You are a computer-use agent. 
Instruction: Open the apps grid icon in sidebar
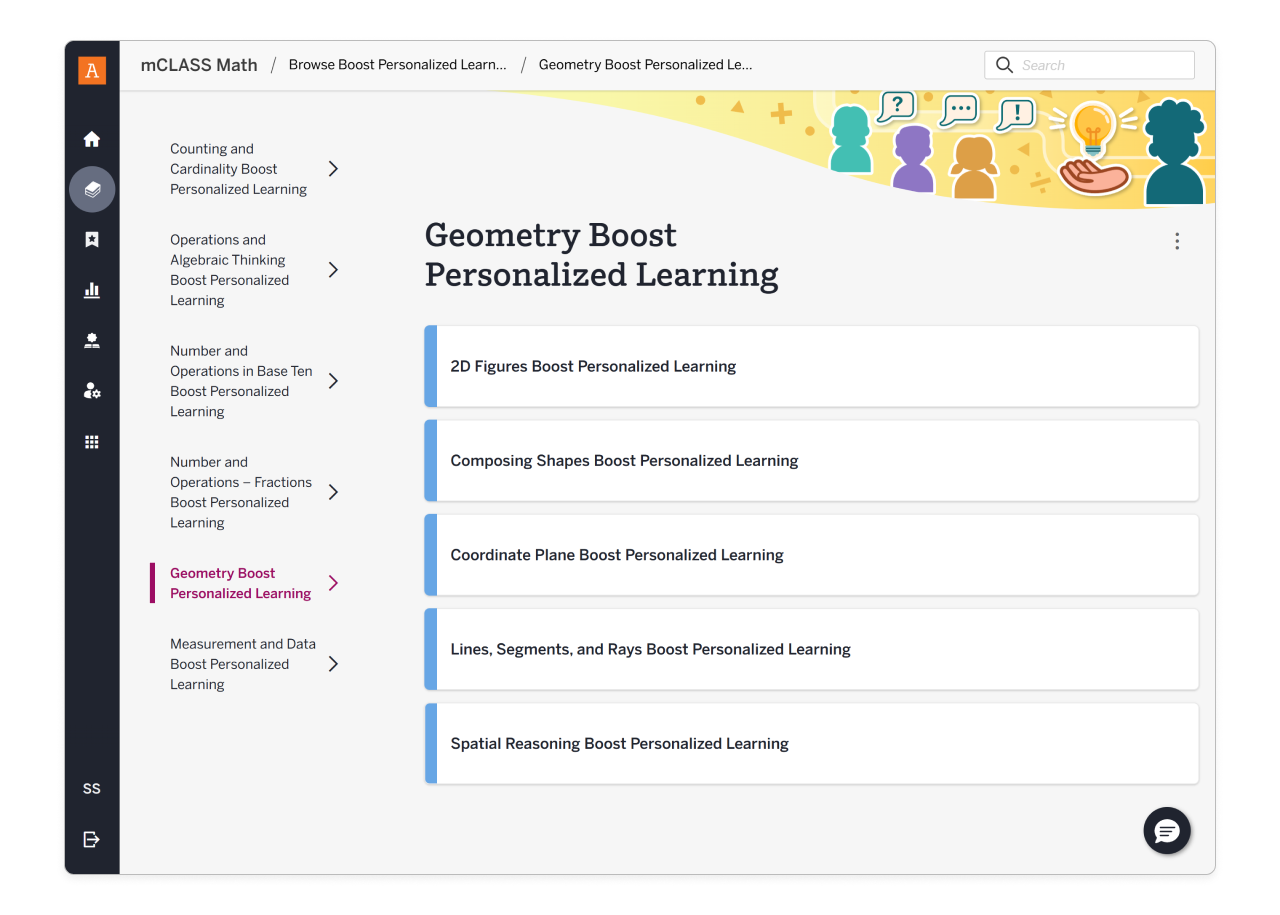point(91,441)
